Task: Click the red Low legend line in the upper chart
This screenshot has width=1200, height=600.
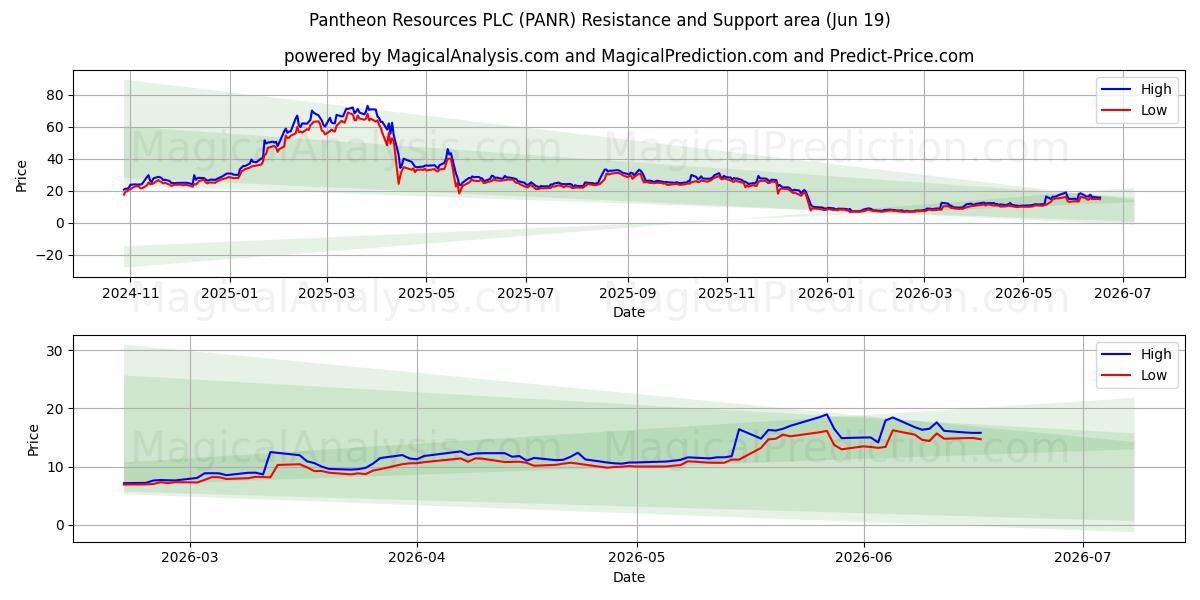Action: (x=1117, y=111)
